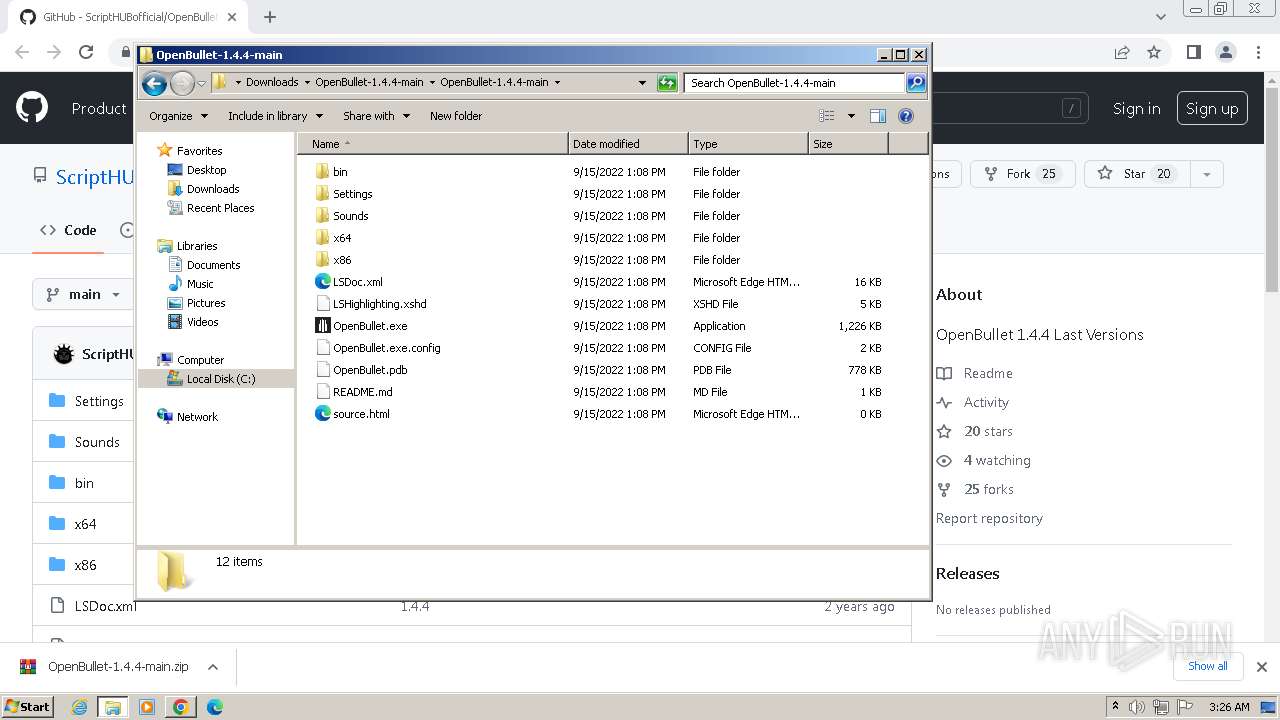Open Chrome profile avatar icon

coord(1226,52)
